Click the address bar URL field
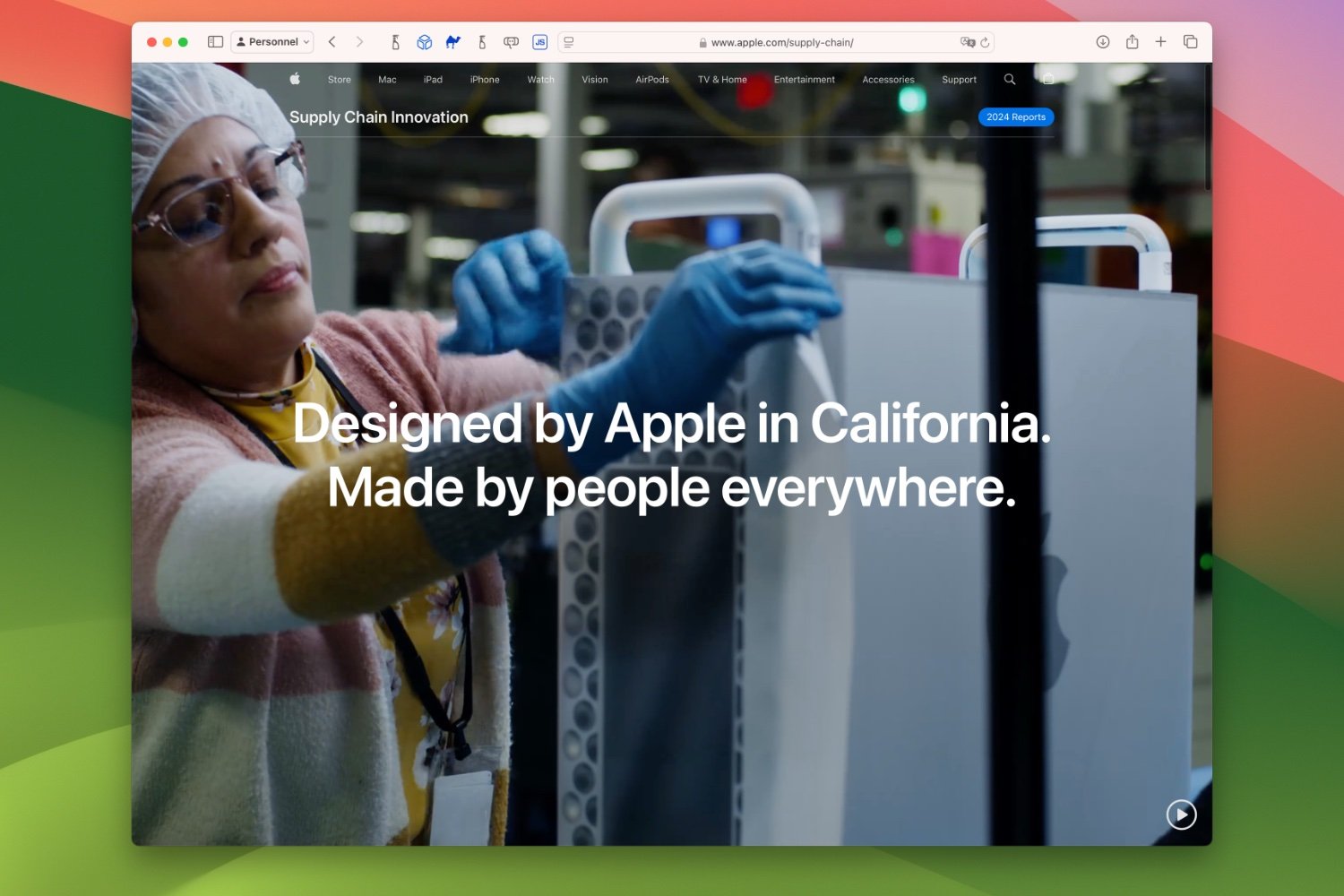 click(776, 42)
